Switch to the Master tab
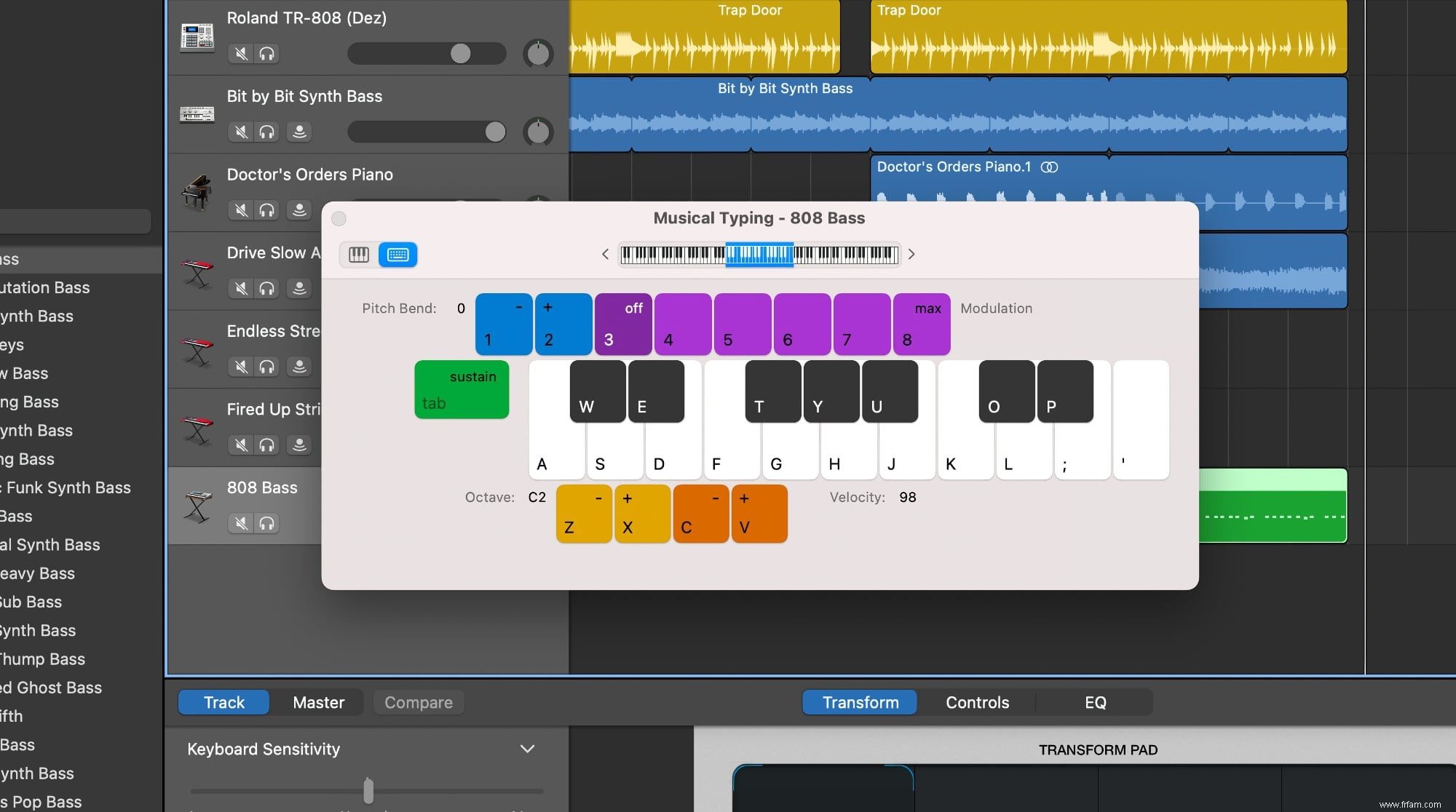 tap(318, 702)
